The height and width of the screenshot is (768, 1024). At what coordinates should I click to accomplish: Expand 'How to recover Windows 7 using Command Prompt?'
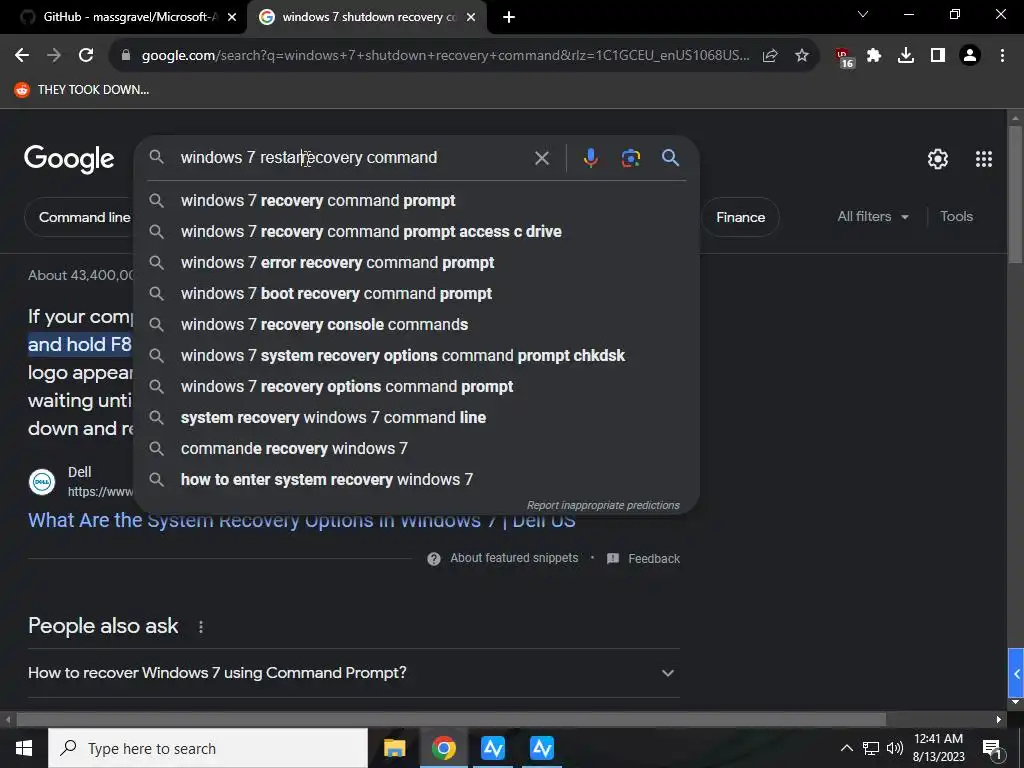tap(354, 673)
